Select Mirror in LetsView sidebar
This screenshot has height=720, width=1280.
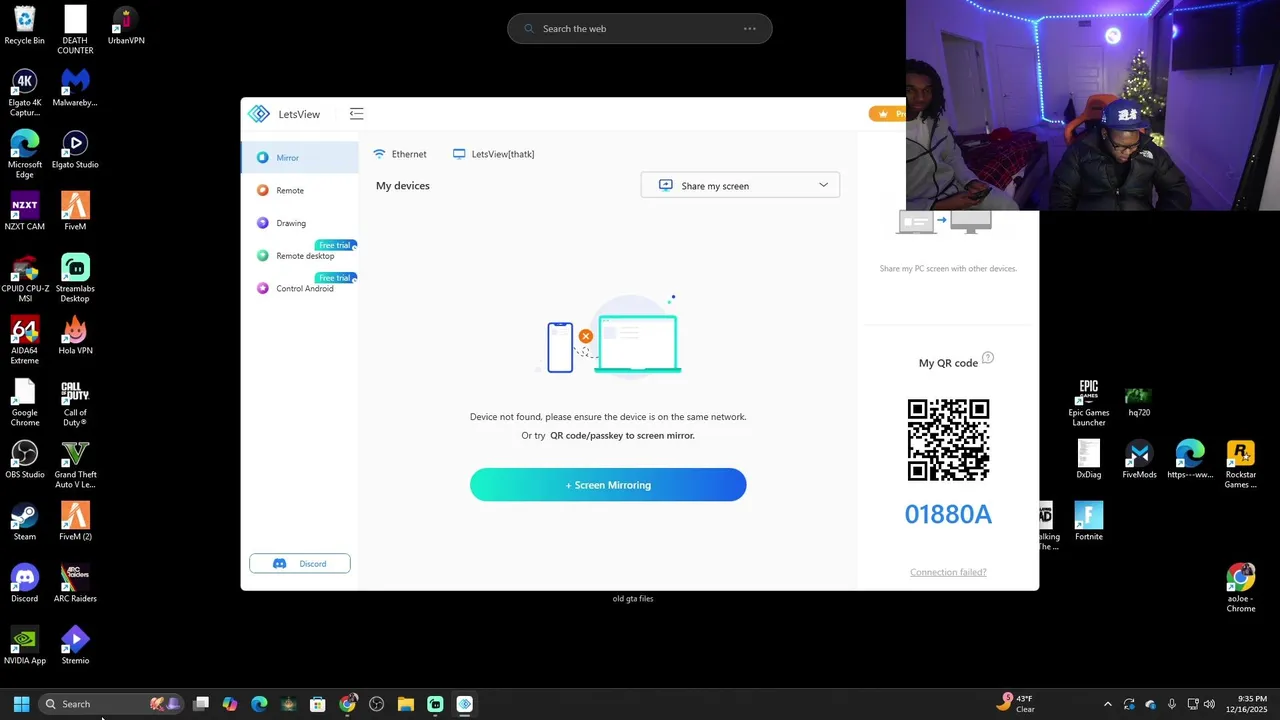(299, 157)
